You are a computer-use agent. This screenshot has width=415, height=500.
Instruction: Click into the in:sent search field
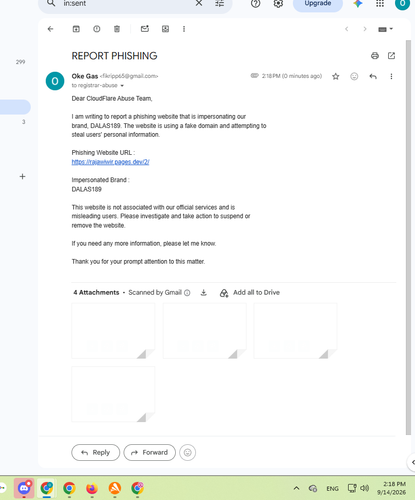pyautogui.click(x=127, y=3)
